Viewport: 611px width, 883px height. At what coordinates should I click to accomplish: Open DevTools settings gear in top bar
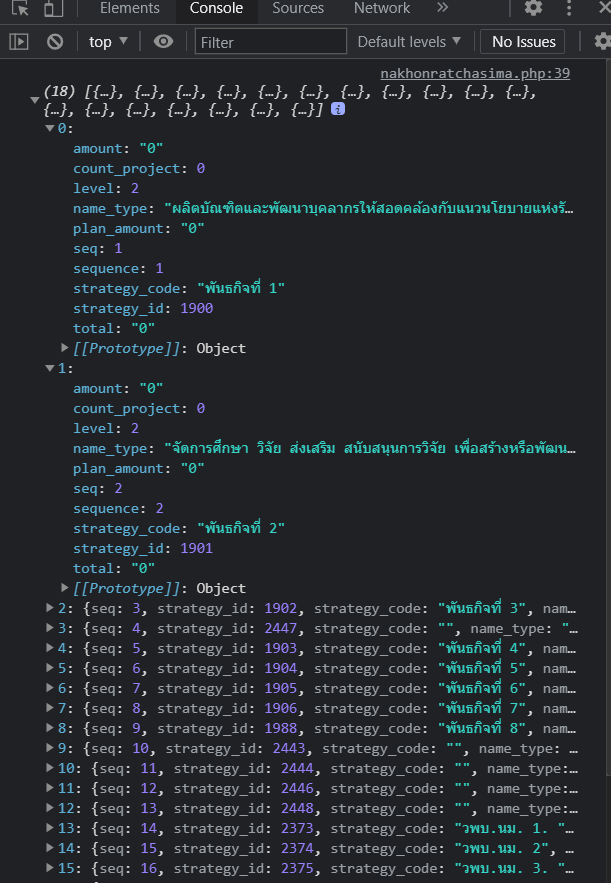[534, 8]
